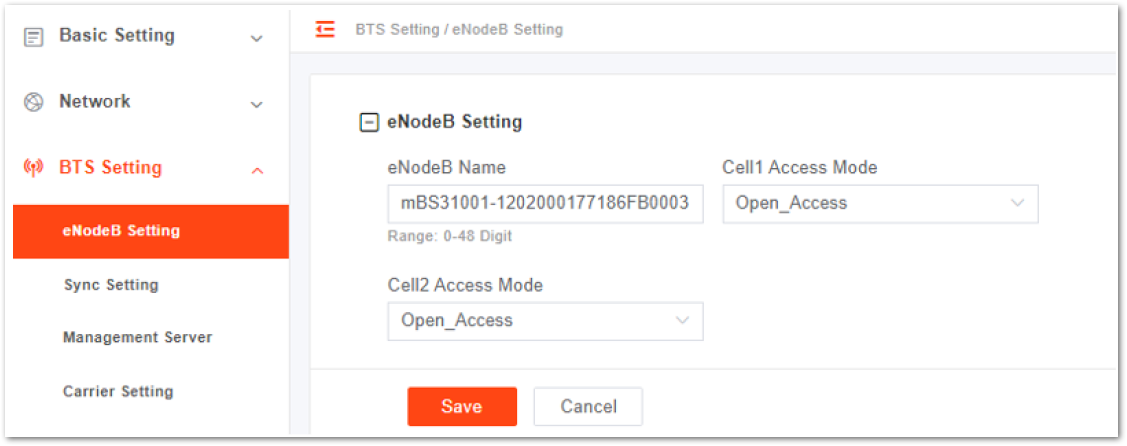Image resolution: width=1127 pixels, height=446 pixels.
Task: Expand the Basic Setting chevron
Action: pyautogui.click(x=257, y=38)
